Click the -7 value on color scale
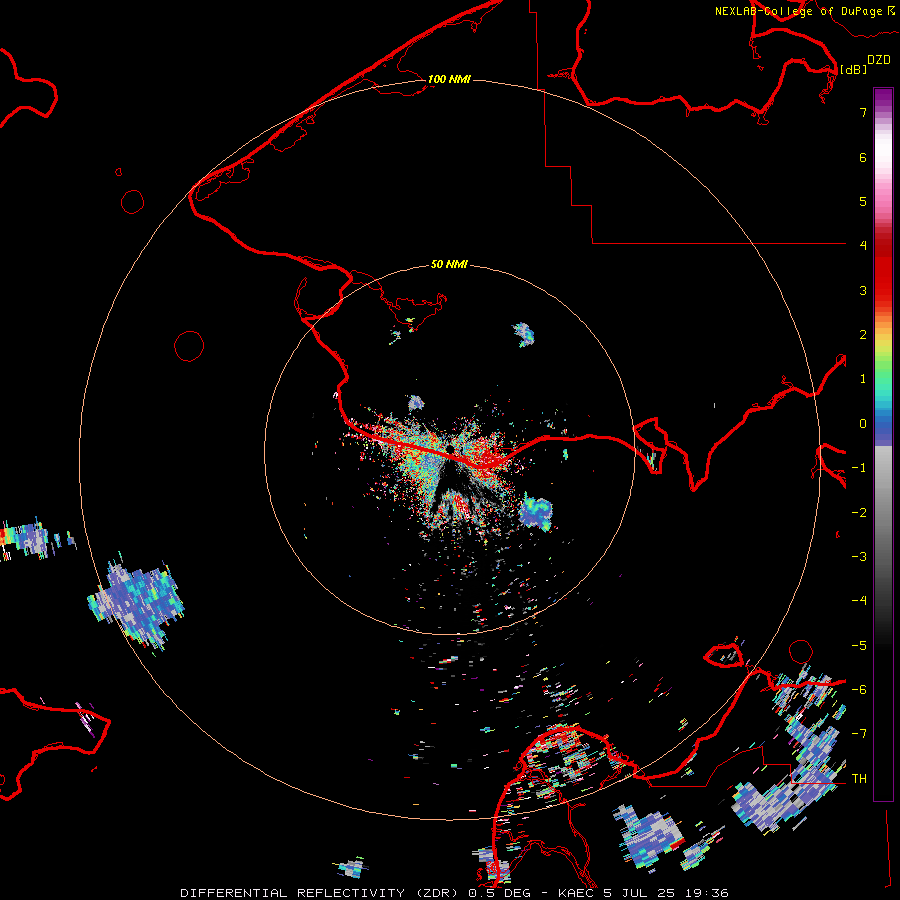The width and height of the screenshot is (900, 900). pos(859,734)
